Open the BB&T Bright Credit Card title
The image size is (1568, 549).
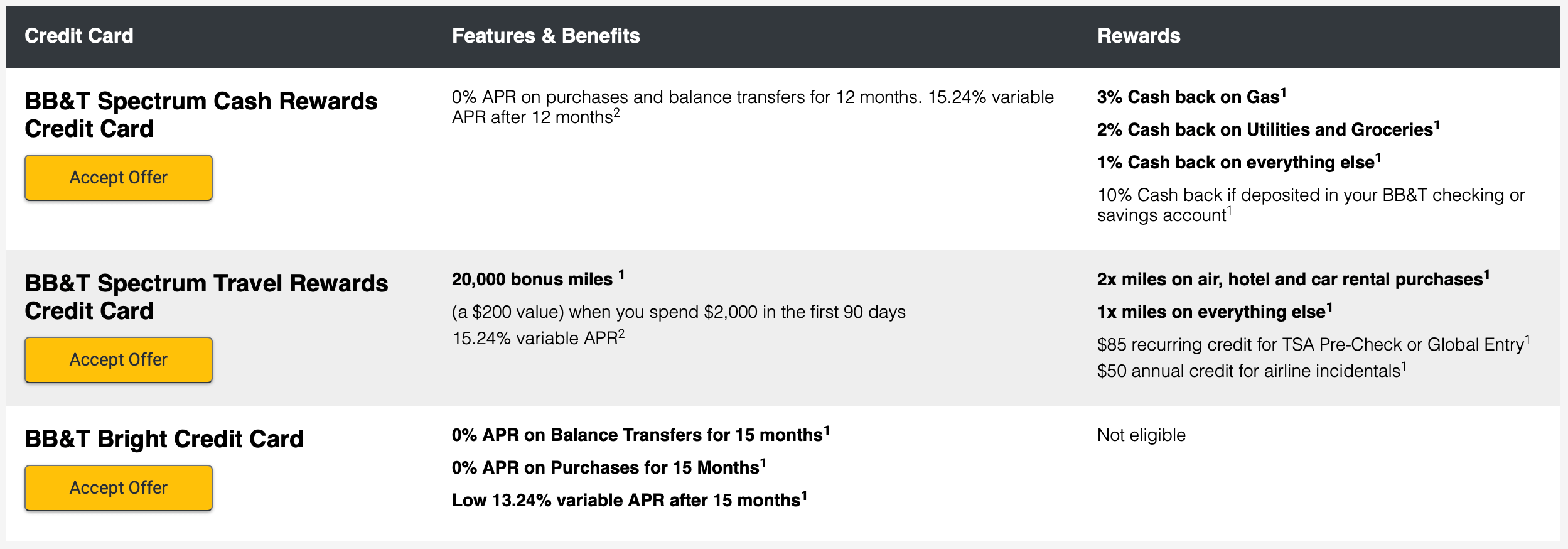tap(163, 439)
